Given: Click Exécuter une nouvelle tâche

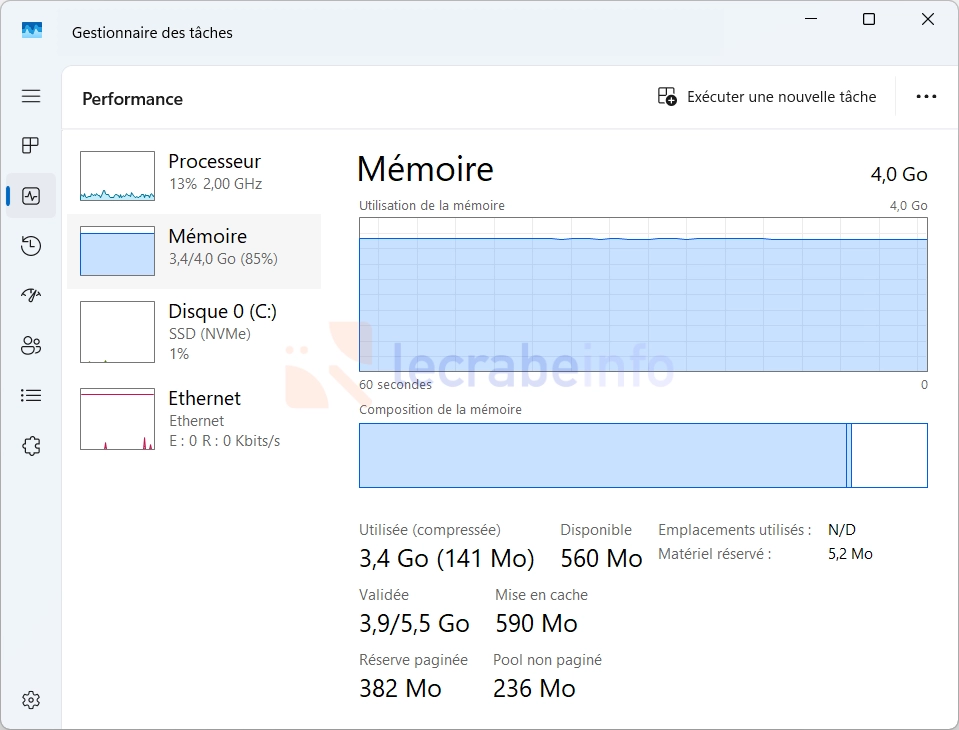Looking at the screenshot, I should pyautogui.click(x=767, y=97).
